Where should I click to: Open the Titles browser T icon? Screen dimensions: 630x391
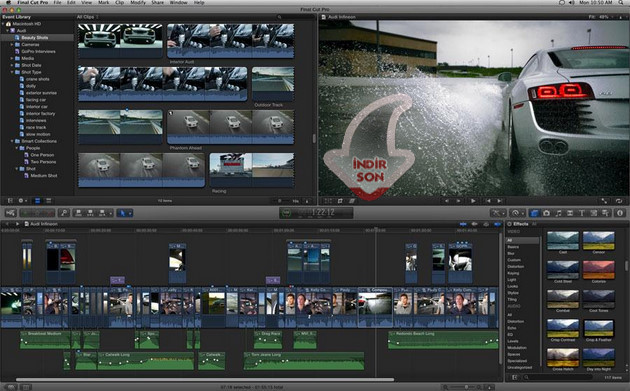click(581, 213)
